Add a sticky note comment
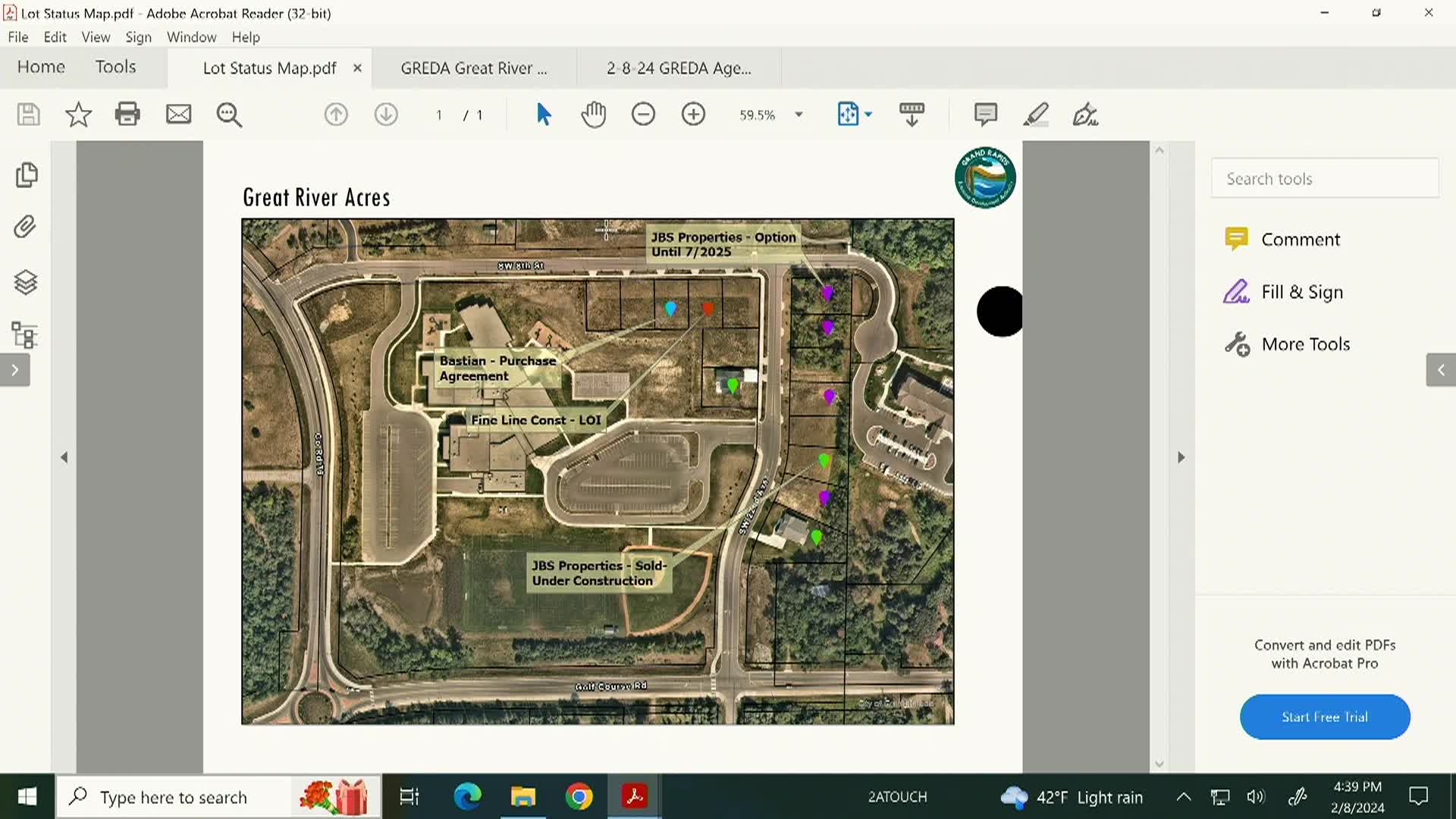Viewport: 1456px width, 819px height. (985, 115)
